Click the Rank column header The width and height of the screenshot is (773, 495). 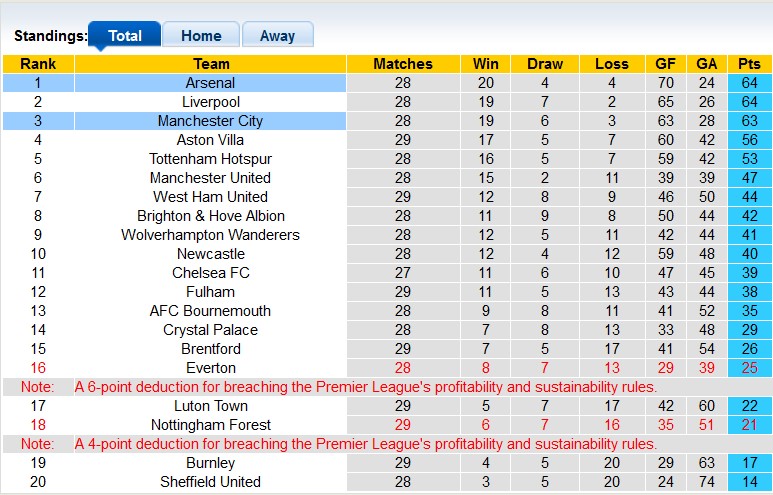coord(38,64)
